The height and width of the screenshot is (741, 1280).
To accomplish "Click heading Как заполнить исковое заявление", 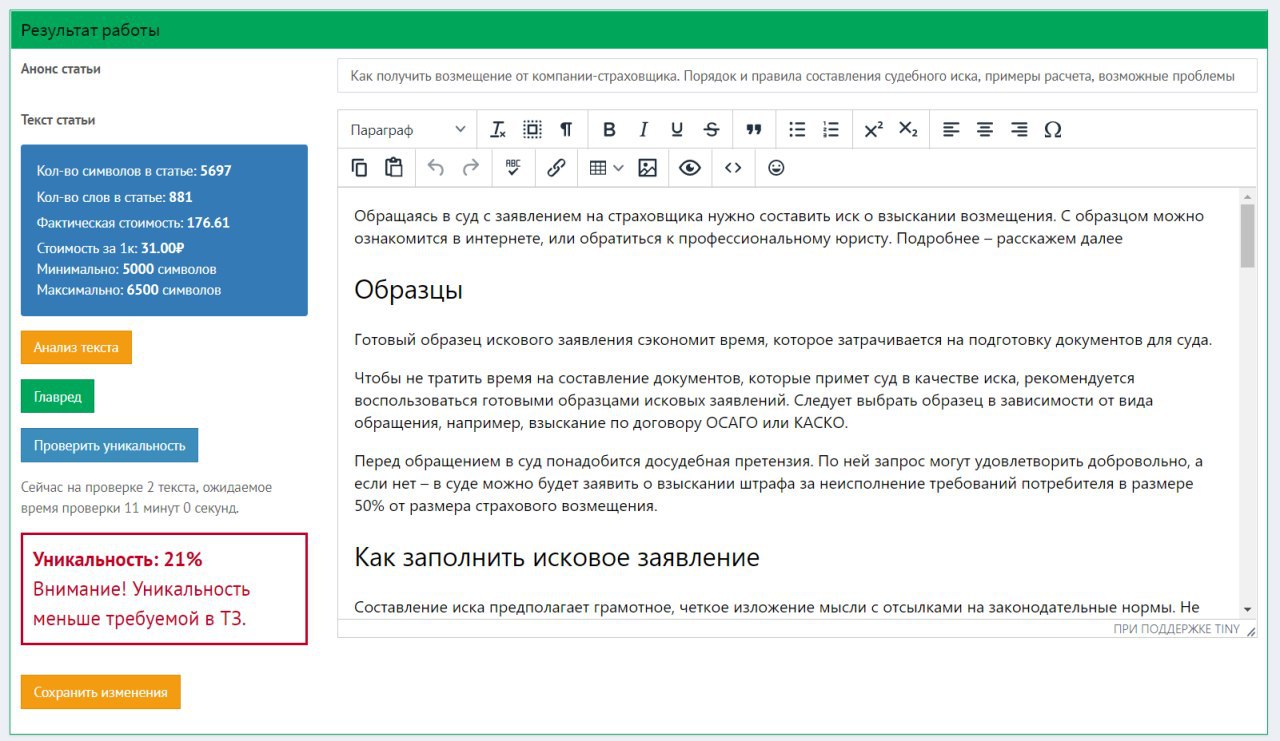I will [x=557, y=557].
